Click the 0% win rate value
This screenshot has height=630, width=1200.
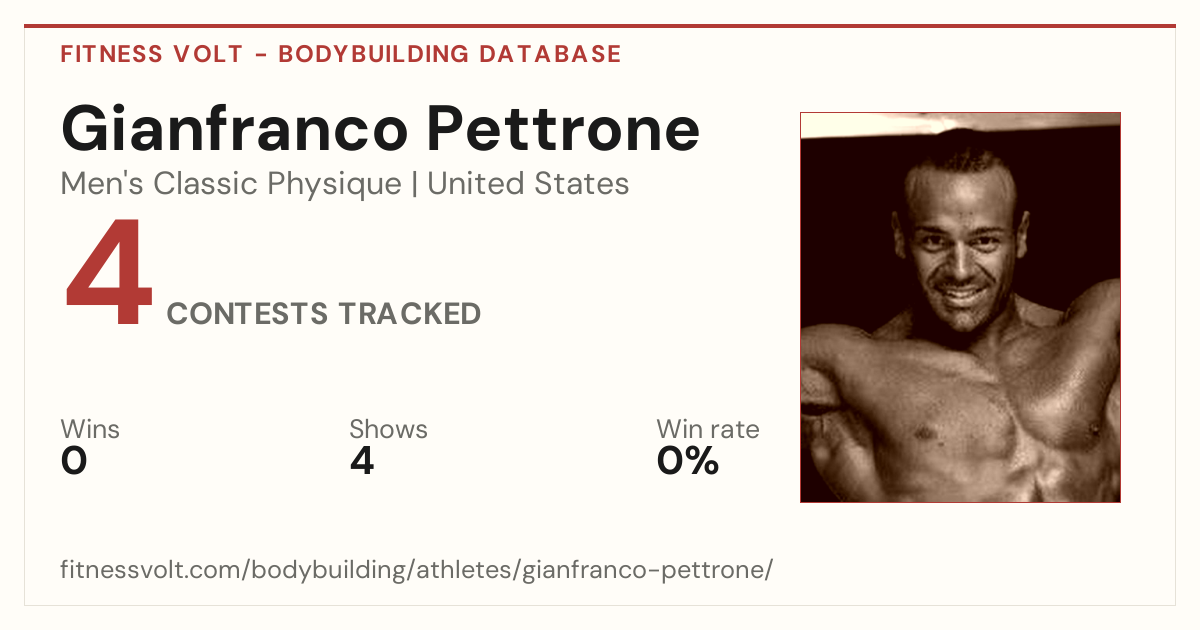688,461
